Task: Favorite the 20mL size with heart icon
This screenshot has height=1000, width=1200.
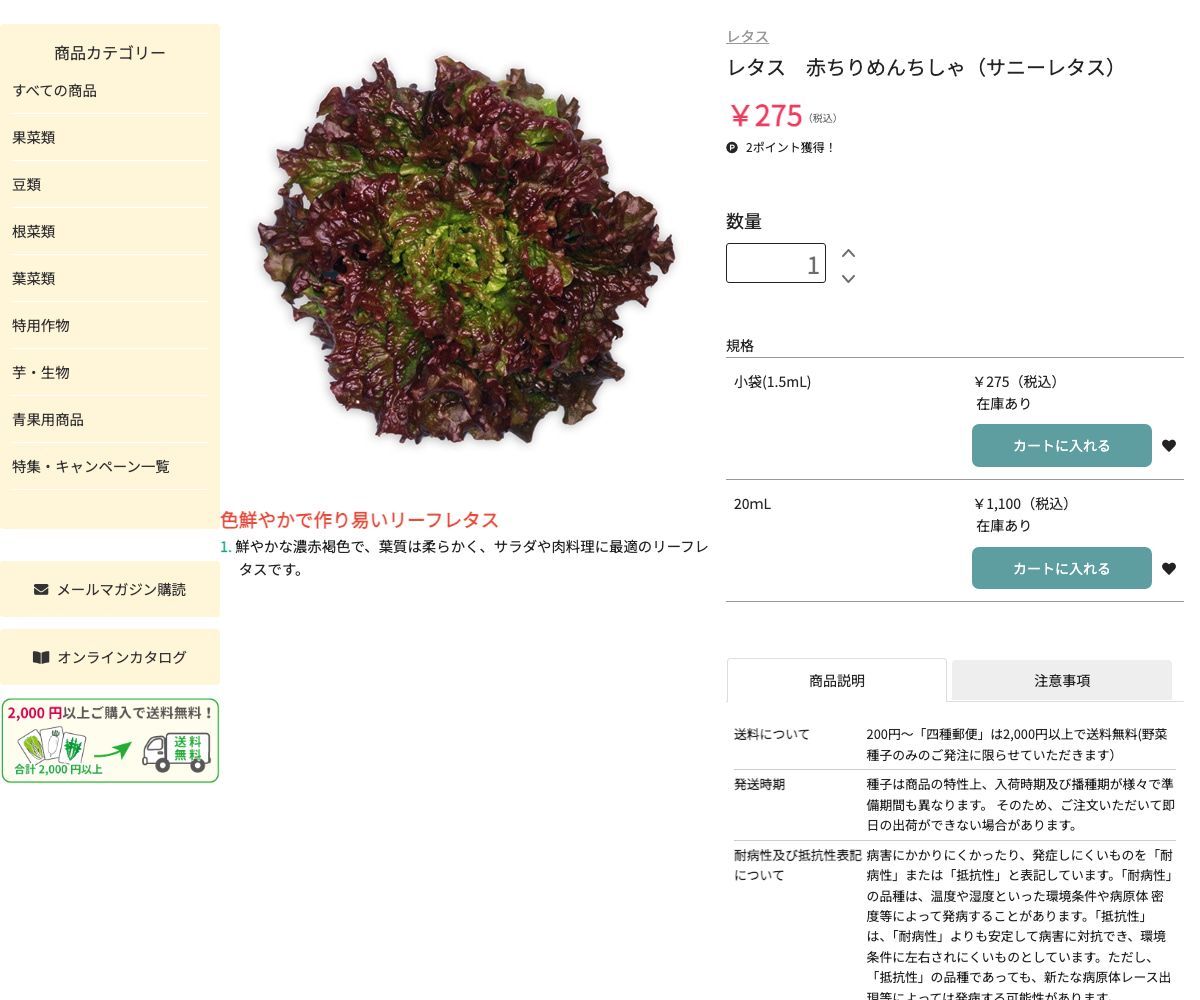Action: pyautogui.click(x=1168, y=569)
